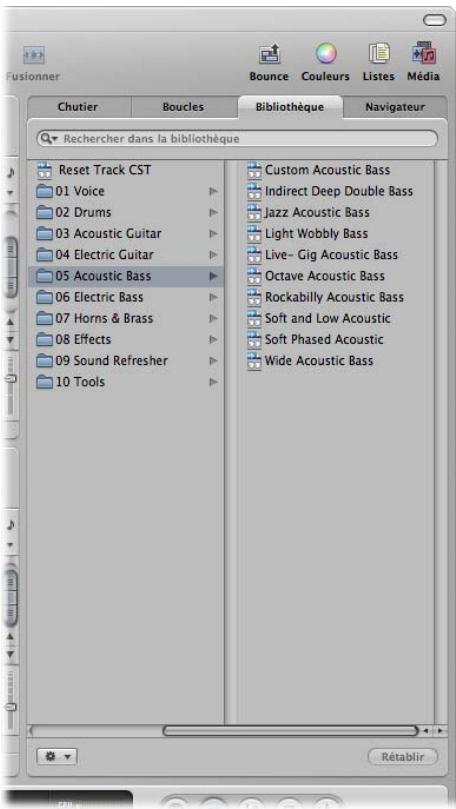Click the library horizontal scrollbar thumb
Screen dimensions: 456x809
[x=290, y=731]
